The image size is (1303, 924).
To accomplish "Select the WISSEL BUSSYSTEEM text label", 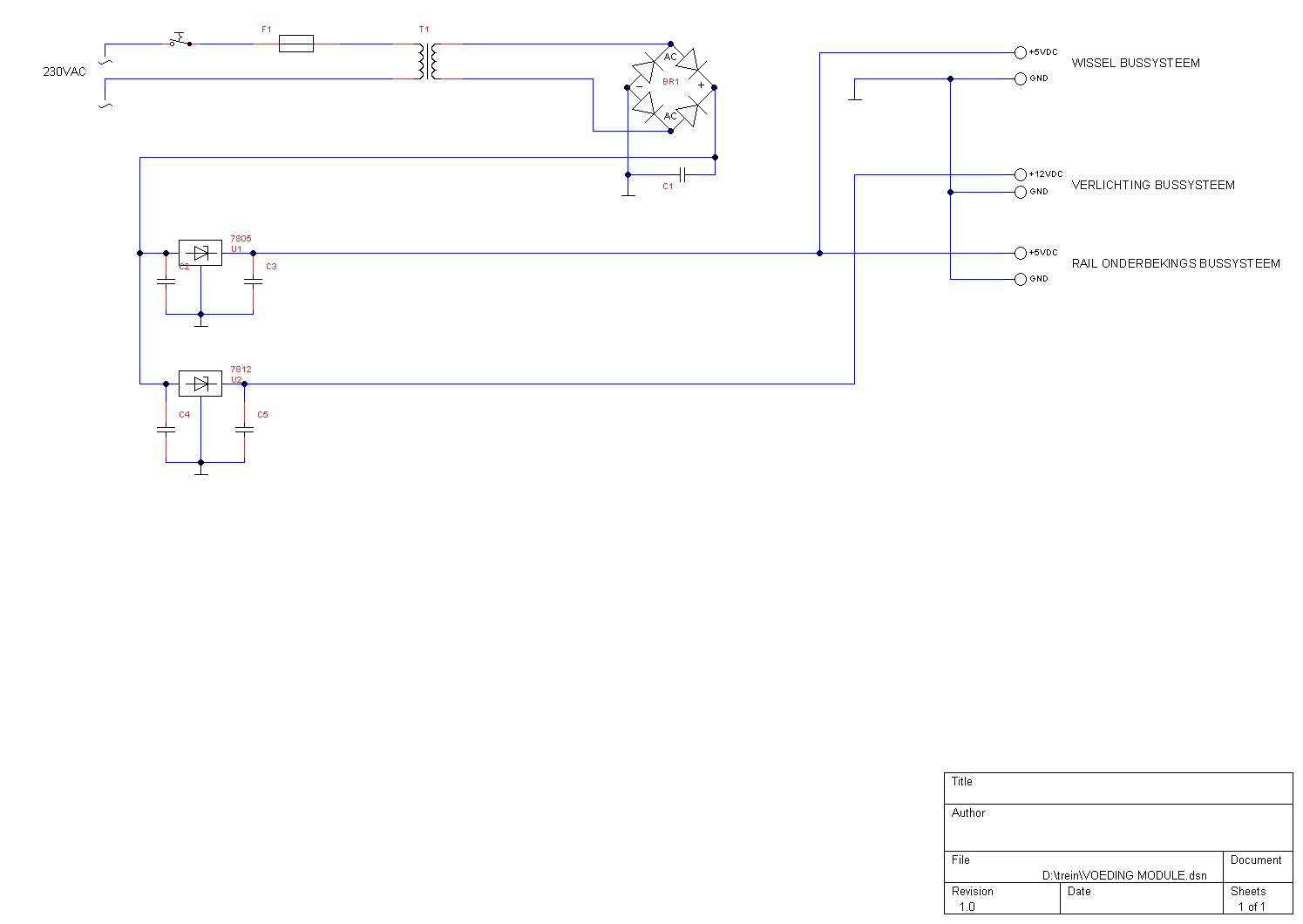I will [1135, 63].
